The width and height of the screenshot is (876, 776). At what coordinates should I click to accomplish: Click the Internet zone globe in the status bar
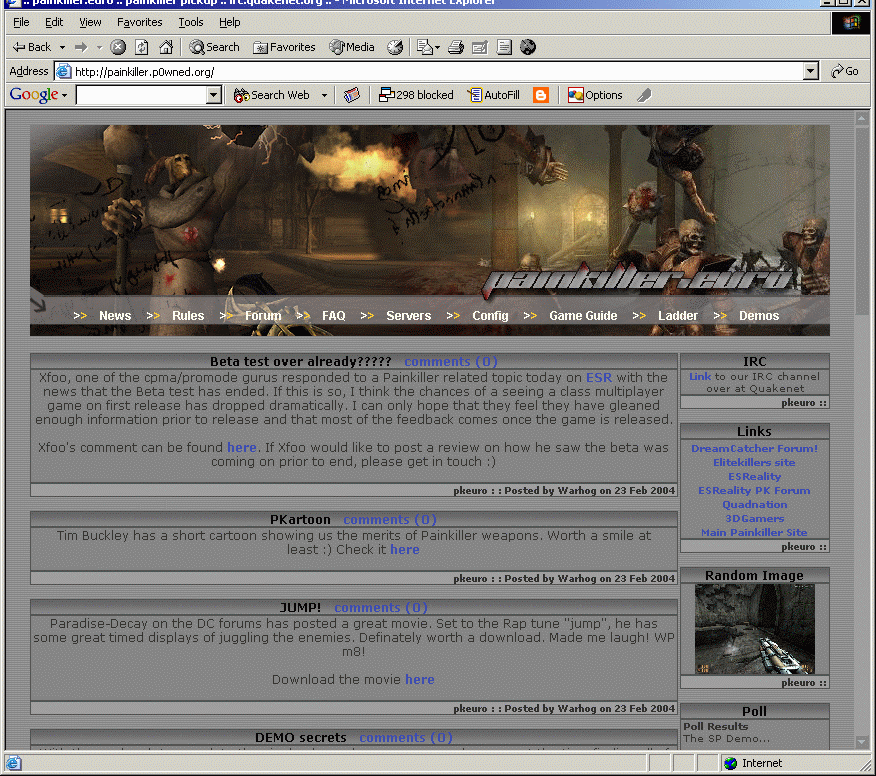[x=730, y=763]
